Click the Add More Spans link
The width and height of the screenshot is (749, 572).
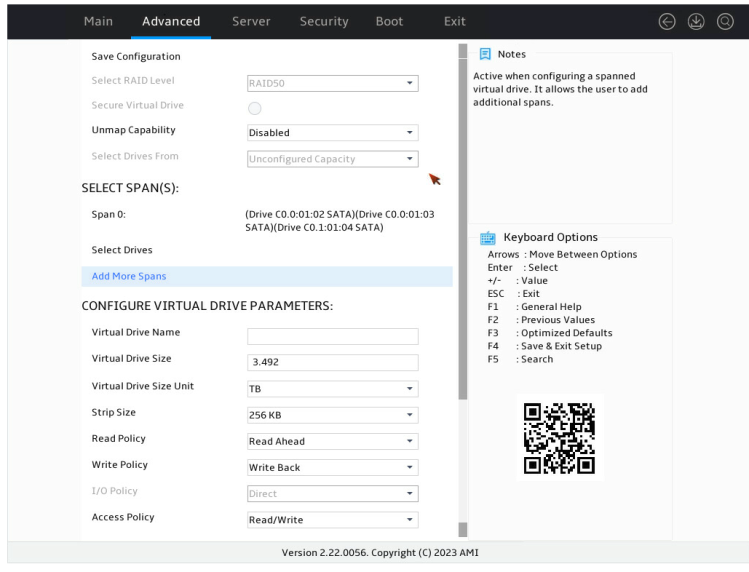pos(129,276)
